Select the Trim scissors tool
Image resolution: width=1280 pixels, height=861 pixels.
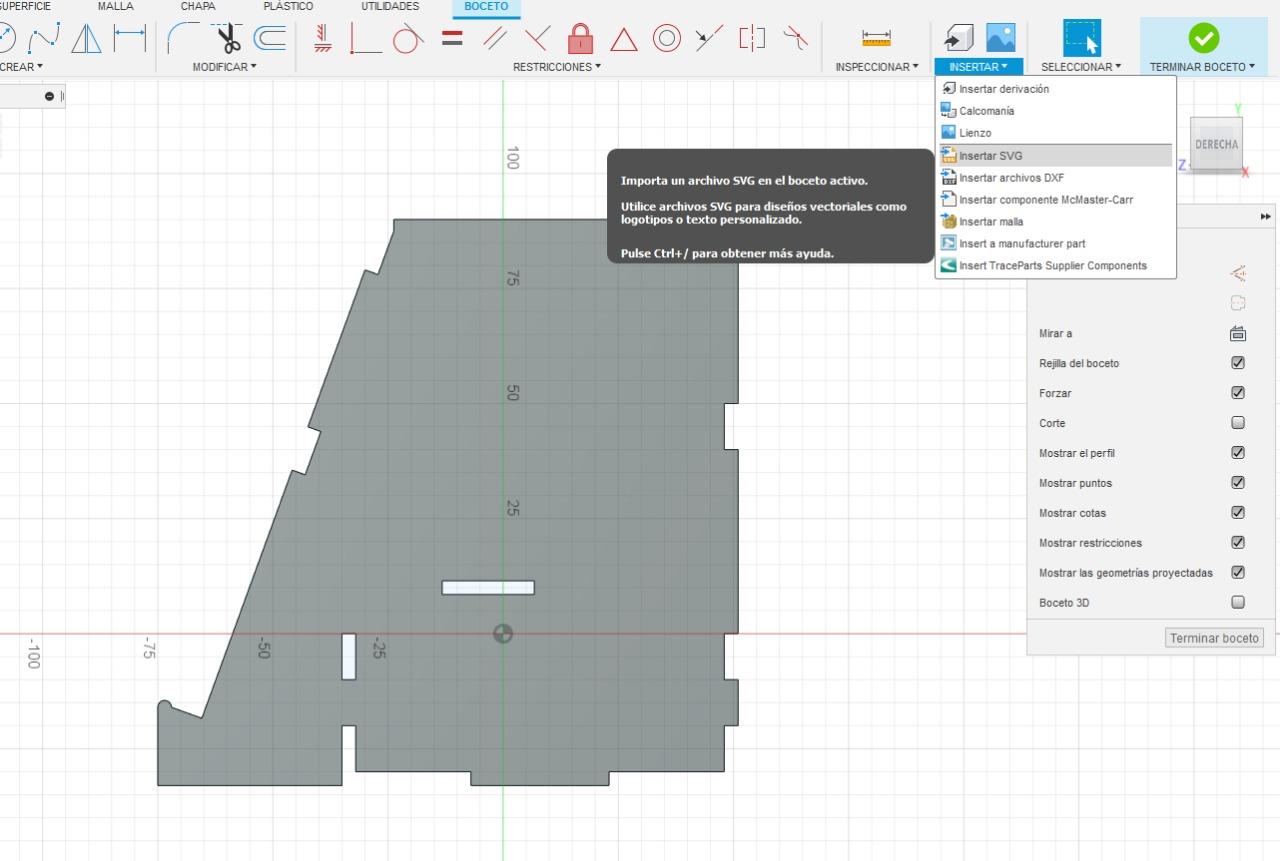[x=229, y=39]
